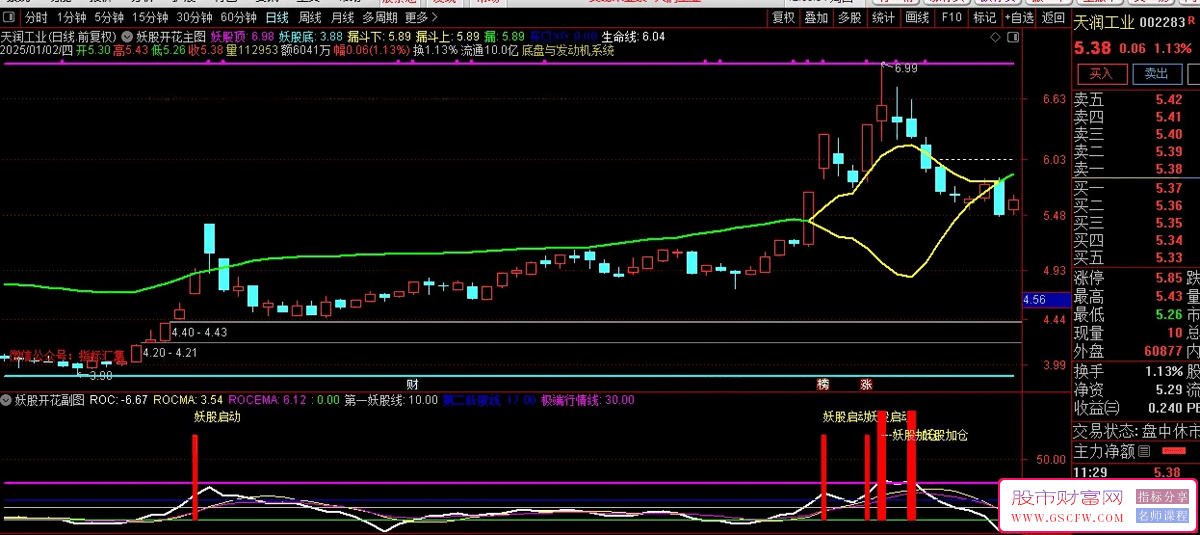Click the 妖股启动 signal label at left

[217, 417]
